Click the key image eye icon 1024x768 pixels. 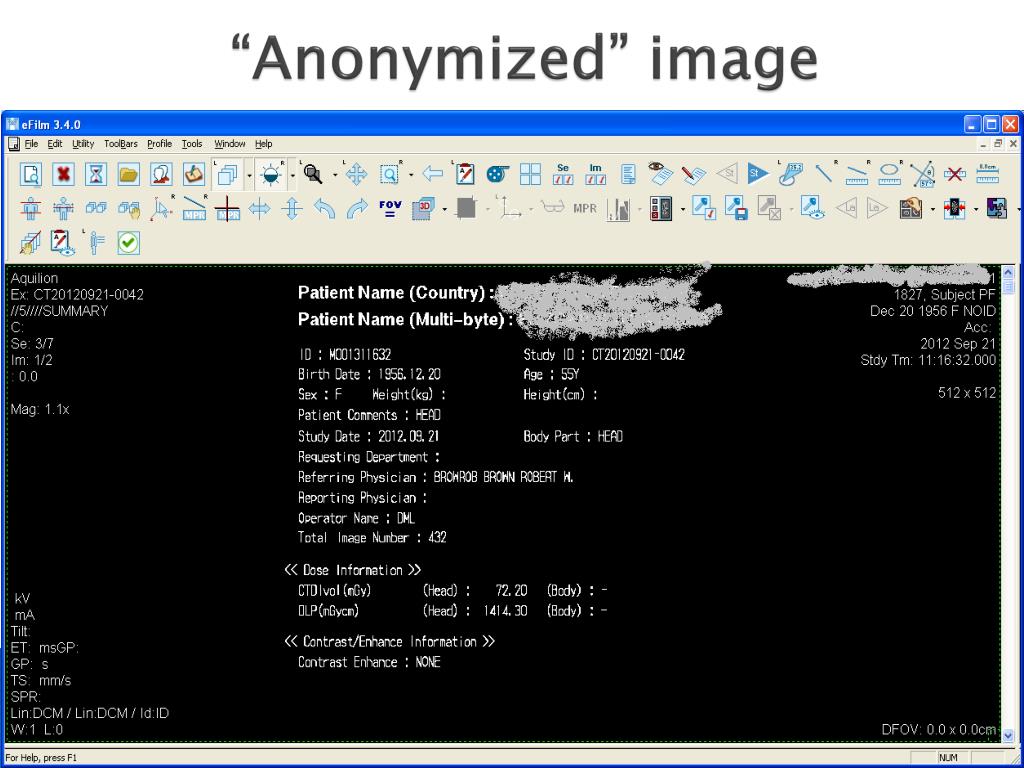tap(812, 209)
